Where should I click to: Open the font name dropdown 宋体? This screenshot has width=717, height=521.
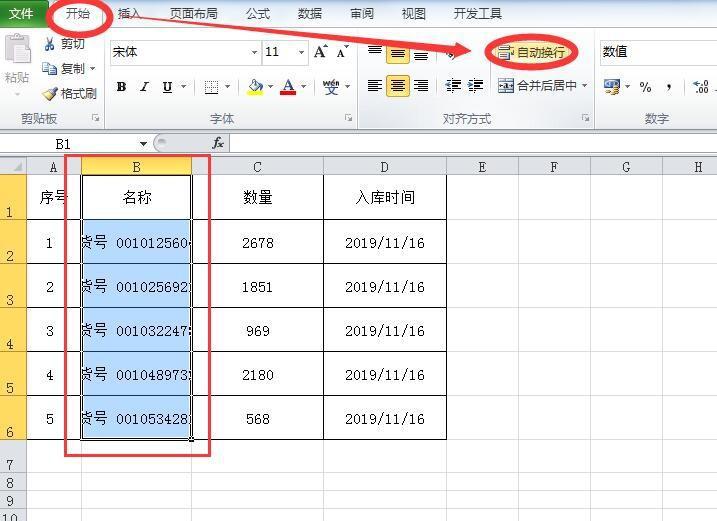tap(254, 52)
